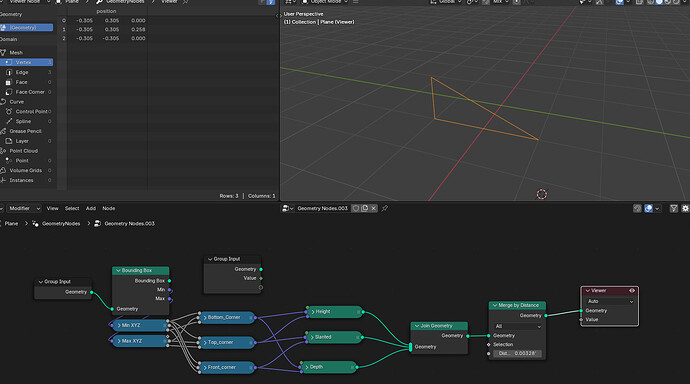Expand the Front_corner node
This screenshot has height=384, width=690.
pyautogui.click(x=205, y=367)
